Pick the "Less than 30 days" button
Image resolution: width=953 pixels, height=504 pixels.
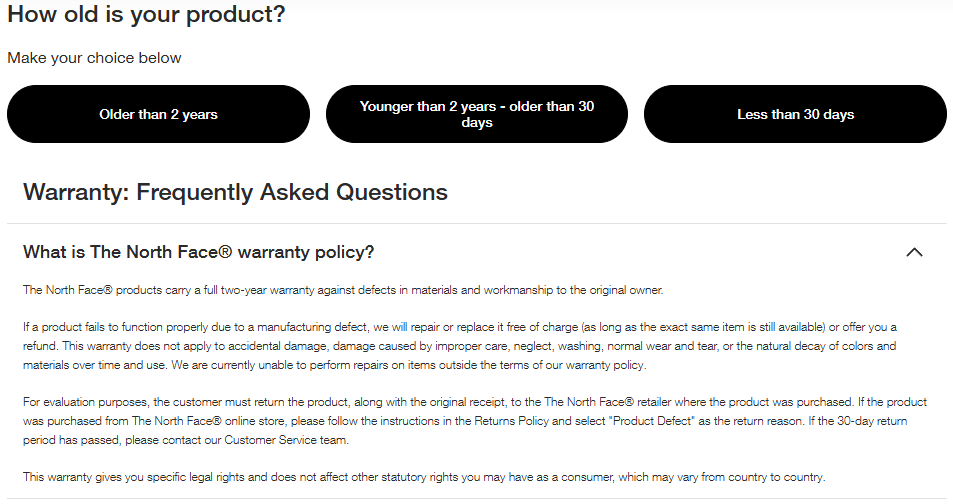click(795, 114)
